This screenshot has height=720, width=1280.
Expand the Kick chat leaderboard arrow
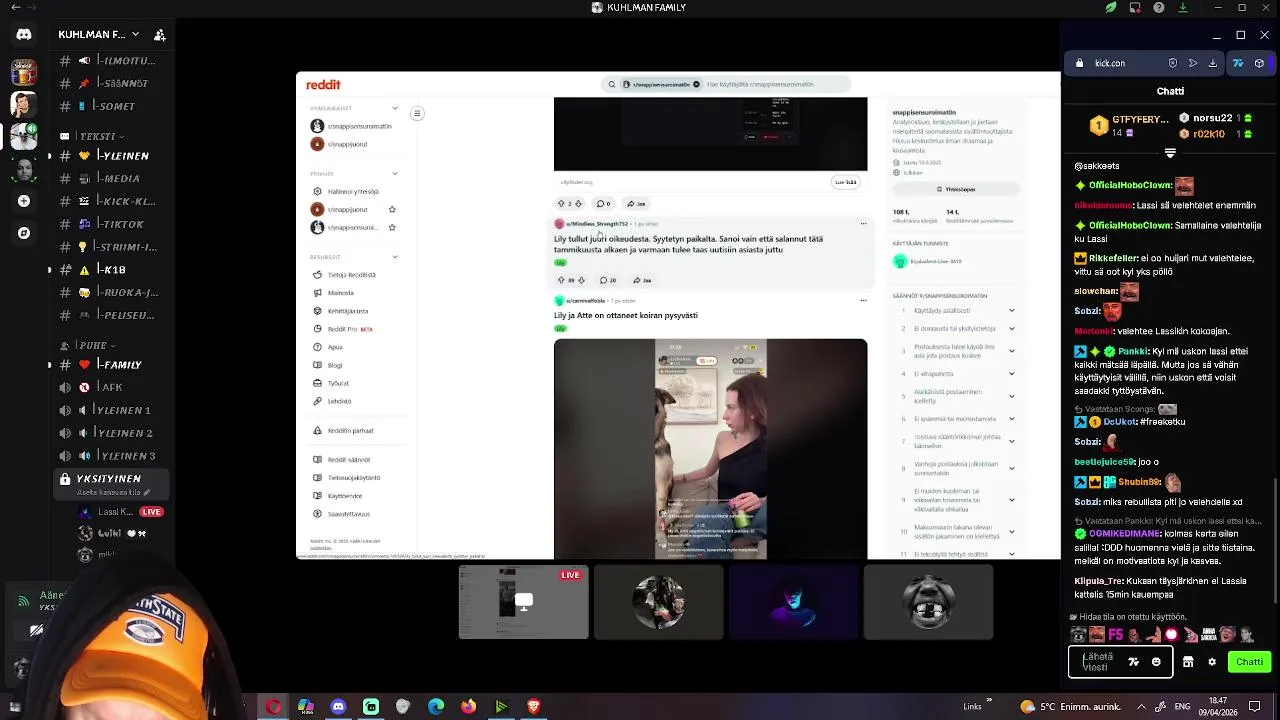coord(1170,153)
